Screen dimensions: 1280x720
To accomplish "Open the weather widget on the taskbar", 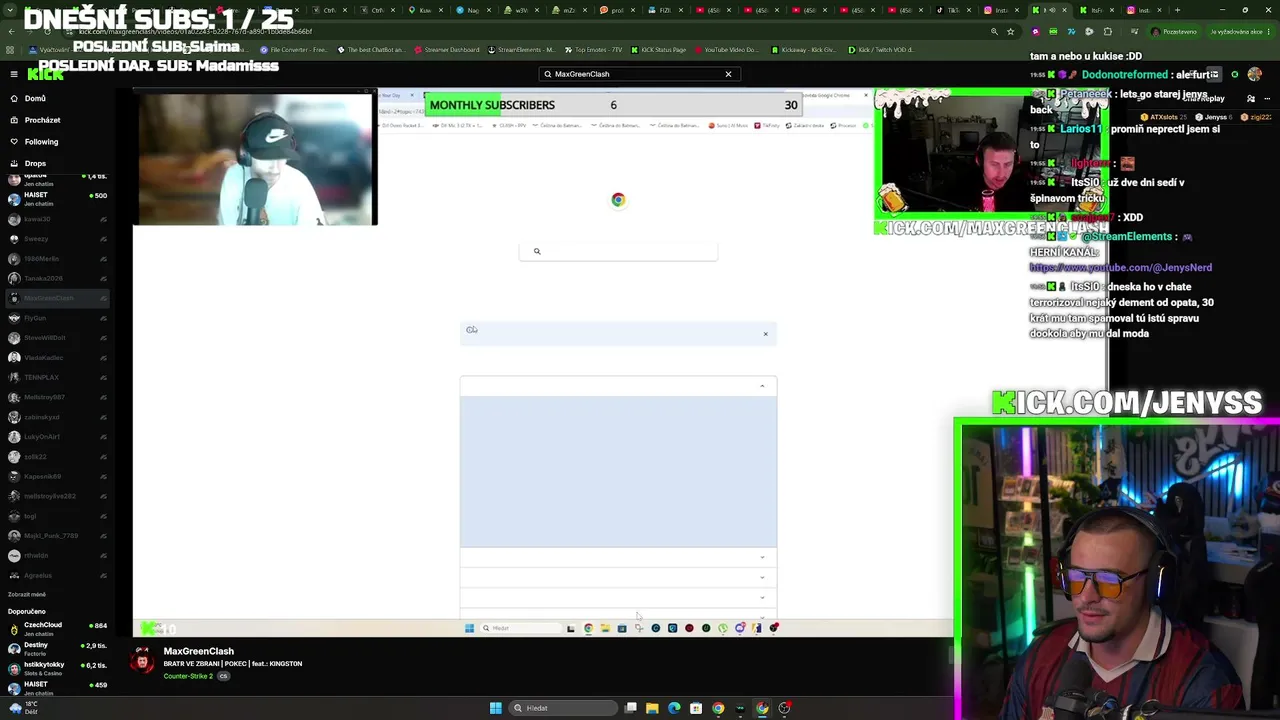I will 22,707.
